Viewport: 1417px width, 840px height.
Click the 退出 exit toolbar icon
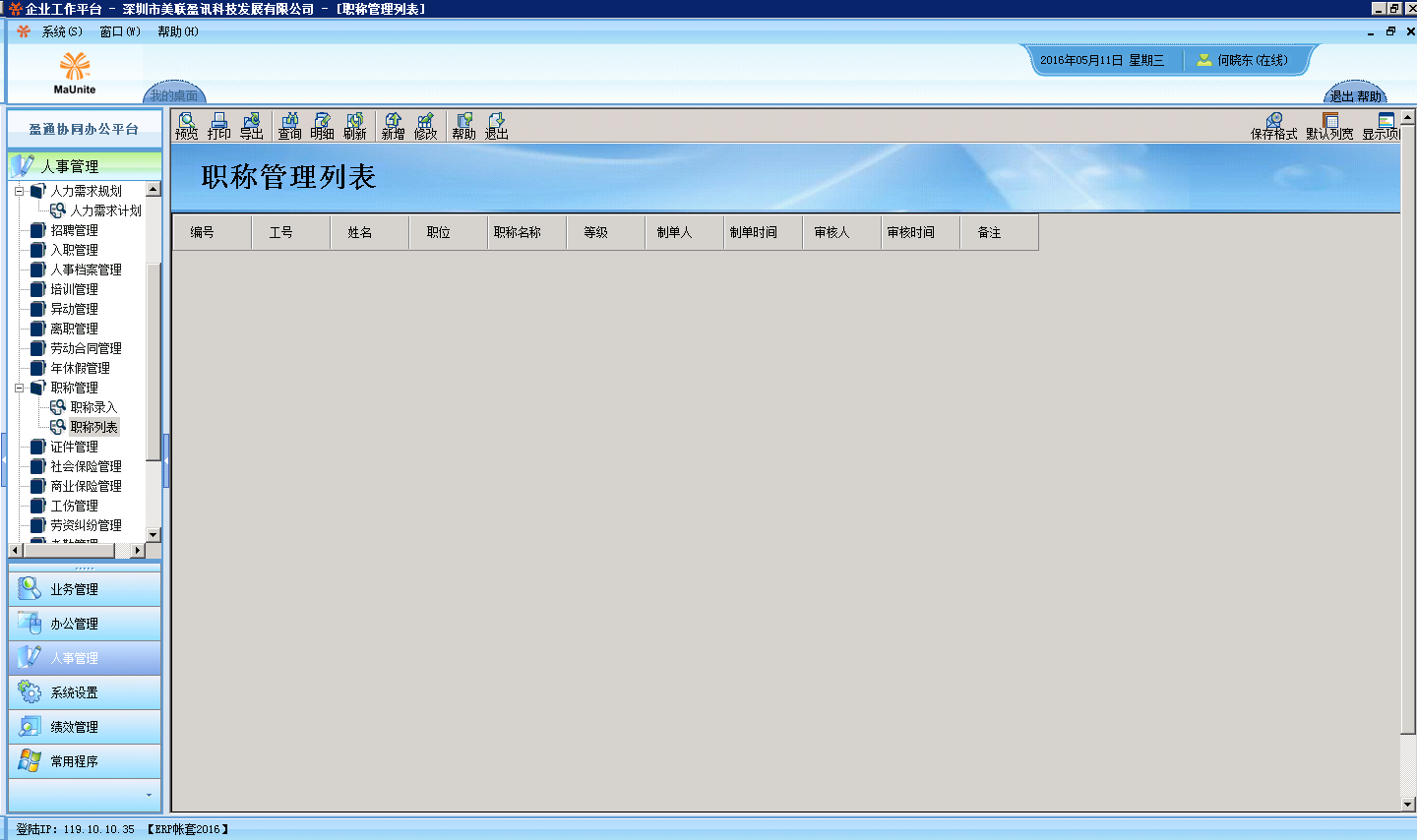(x=497, y=126)
